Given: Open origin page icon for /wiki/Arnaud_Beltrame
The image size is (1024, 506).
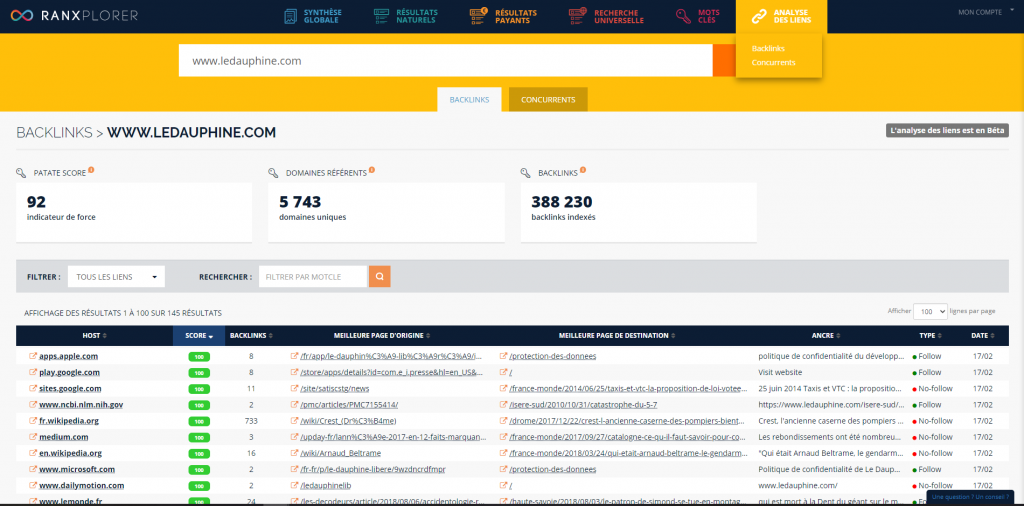Looking at the screenshot, I should point(295,453).
